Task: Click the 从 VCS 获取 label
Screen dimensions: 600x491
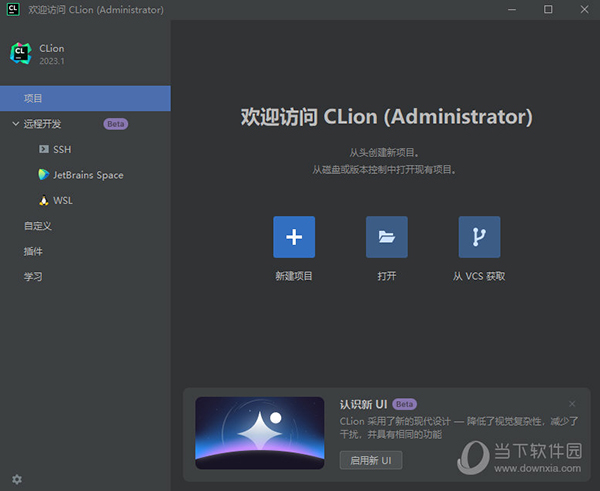Action: coord(479,276)
